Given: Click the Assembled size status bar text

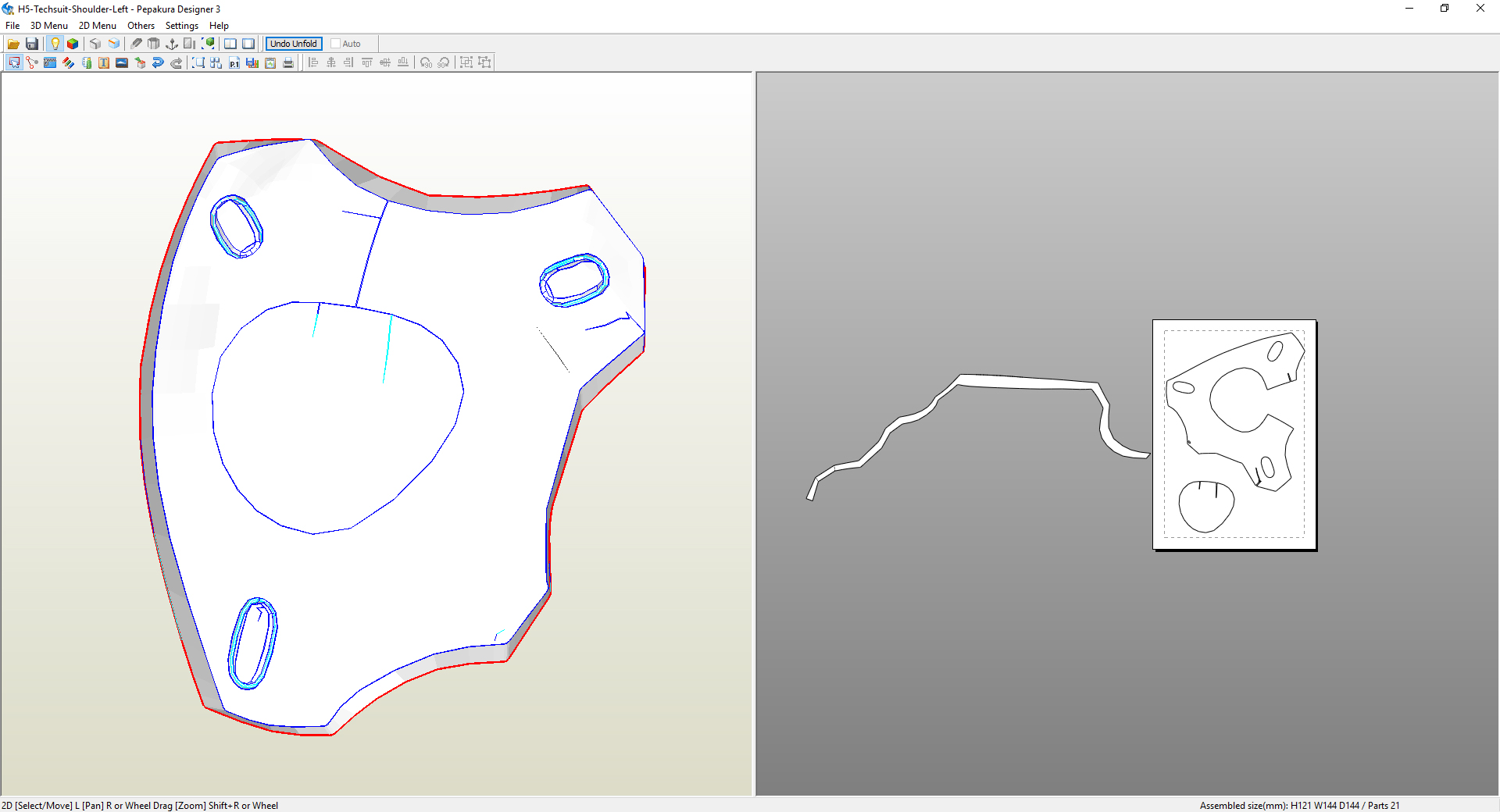Looking at the screenshot, I should [1300, 805].
